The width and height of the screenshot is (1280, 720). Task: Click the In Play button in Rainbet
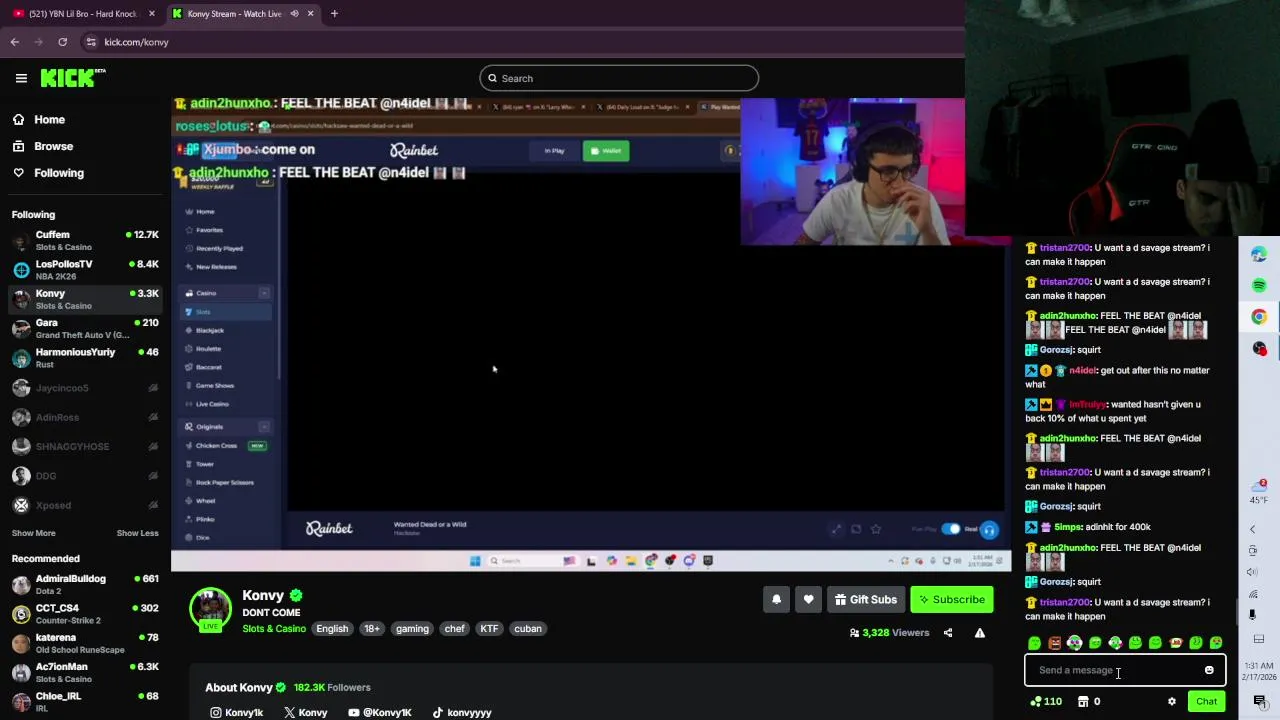tap(554, 151)
